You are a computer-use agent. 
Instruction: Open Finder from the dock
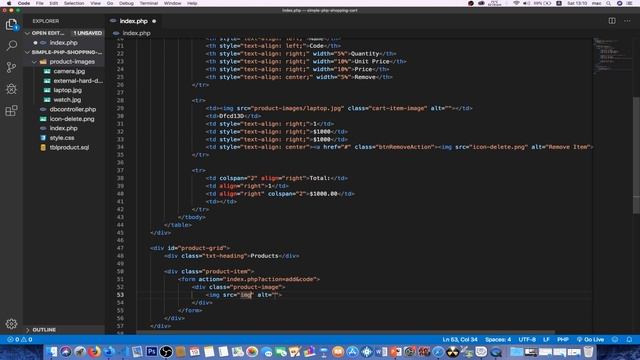[51, 351]
